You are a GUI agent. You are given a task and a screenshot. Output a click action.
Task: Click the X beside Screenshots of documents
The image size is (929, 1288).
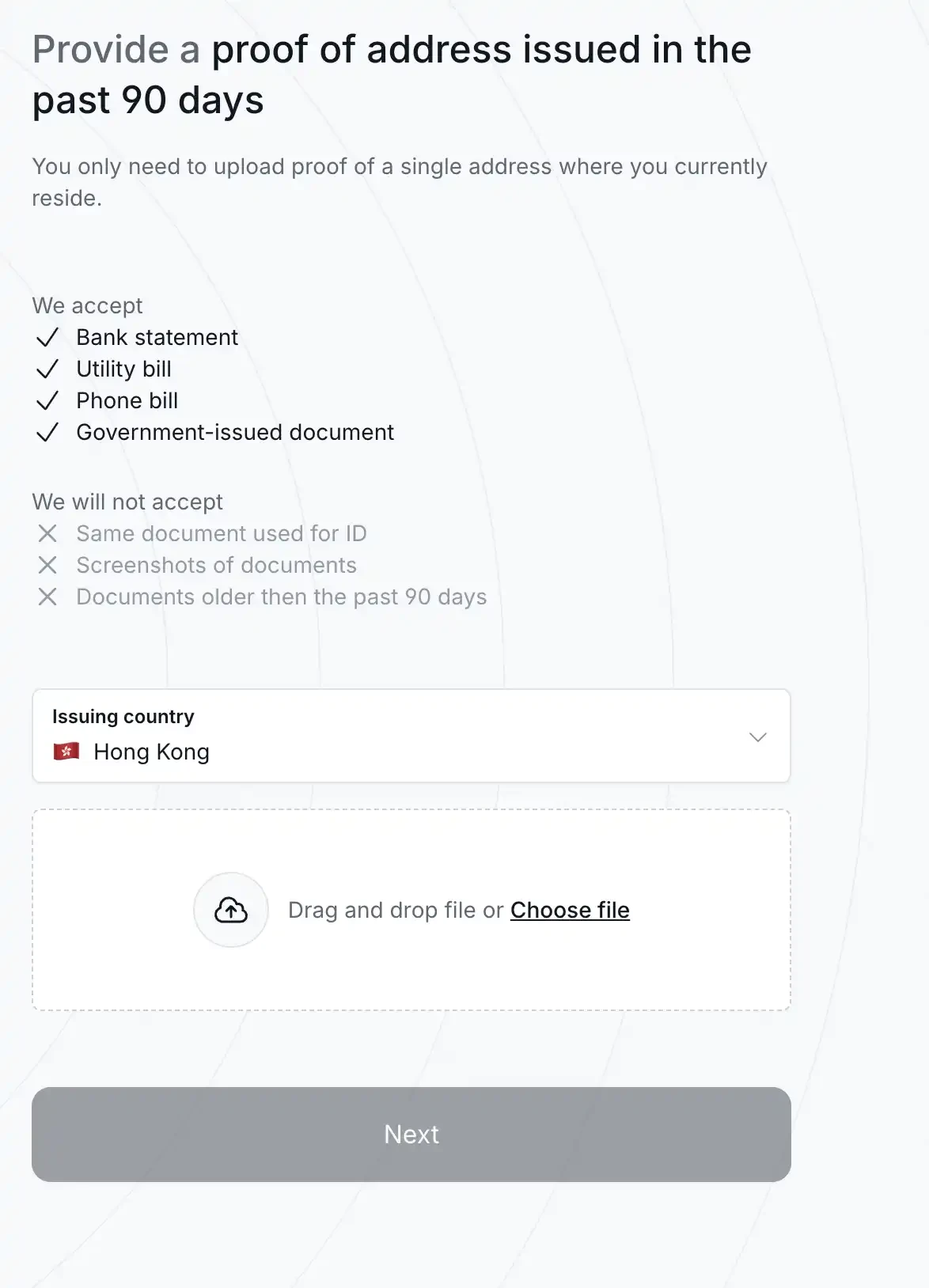[x=48, y=565]
